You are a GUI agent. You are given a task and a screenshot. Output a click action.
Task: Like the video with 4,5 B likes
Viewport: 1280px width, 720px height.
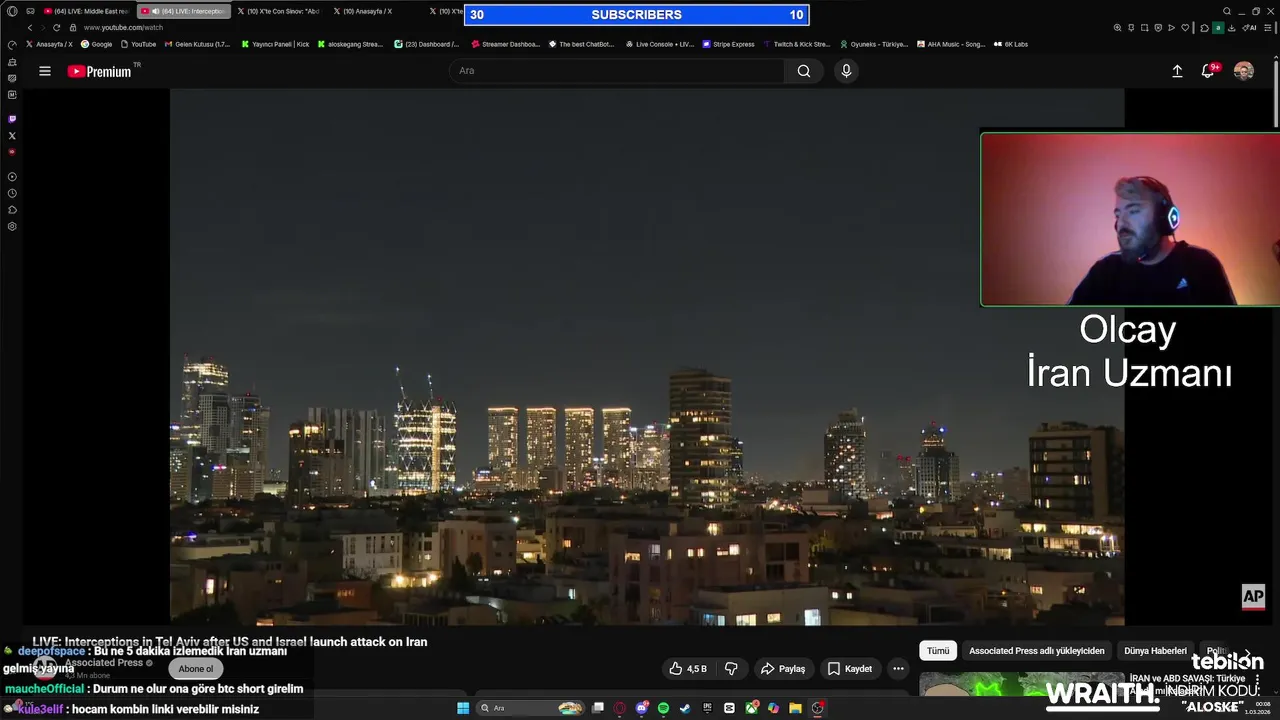point(688,669)
